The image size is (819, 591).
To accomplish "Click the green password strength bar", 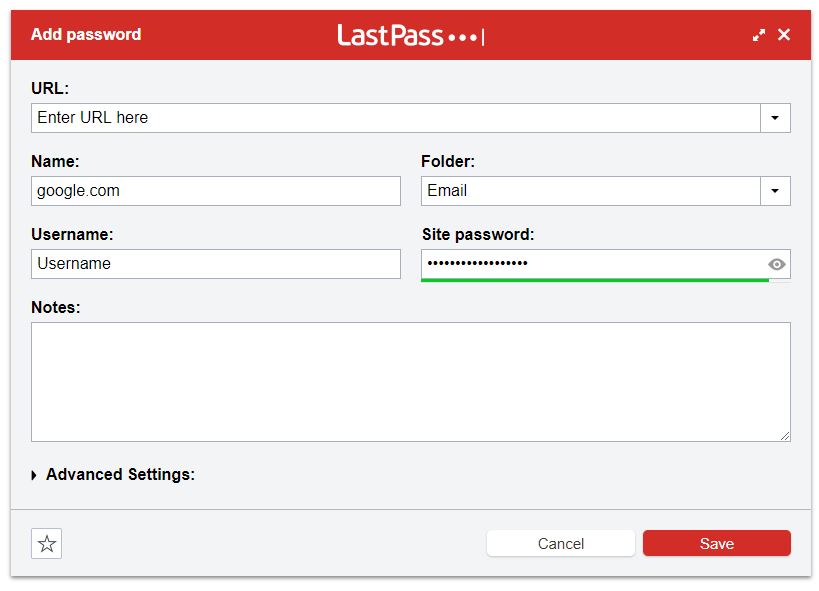I will [x=595, y=281].
